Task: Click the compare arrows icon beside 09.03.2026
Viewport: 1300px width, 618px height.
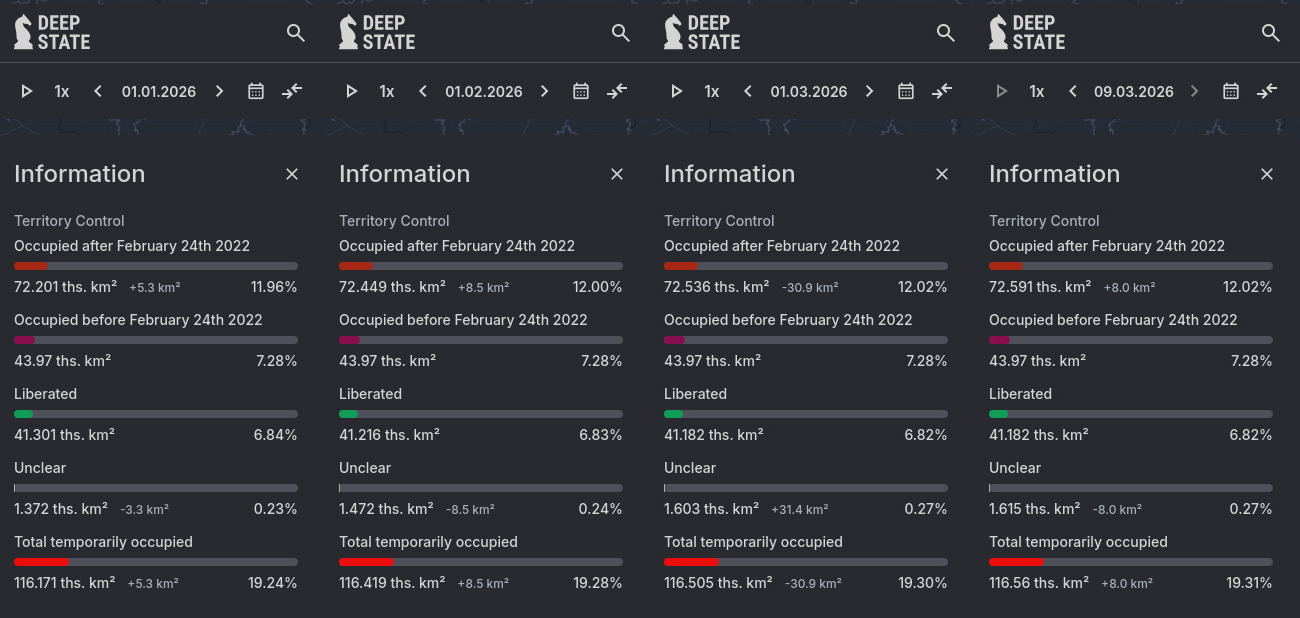Action: [x=1267, y=91]
